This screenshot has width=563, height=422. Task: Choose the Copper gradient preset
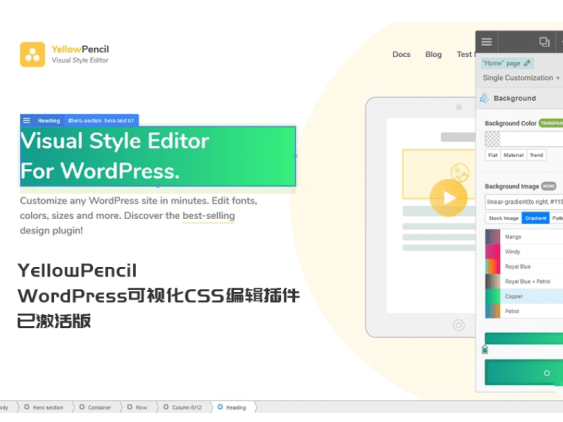(x=524, y=296)
